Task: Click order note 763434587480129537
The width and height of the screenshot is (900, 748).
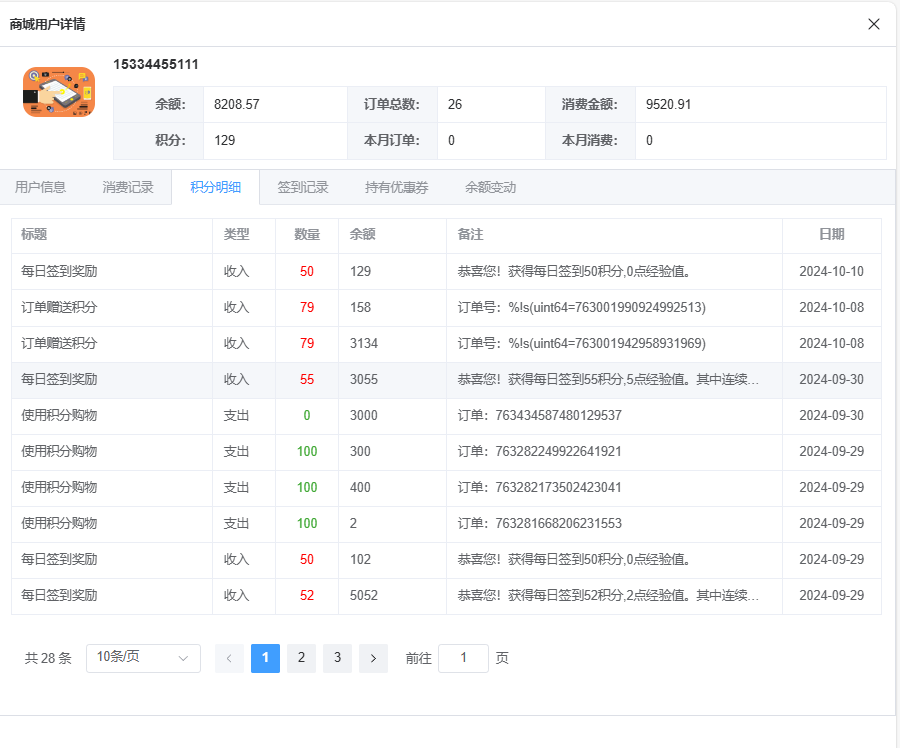Action: pos(539,415)
